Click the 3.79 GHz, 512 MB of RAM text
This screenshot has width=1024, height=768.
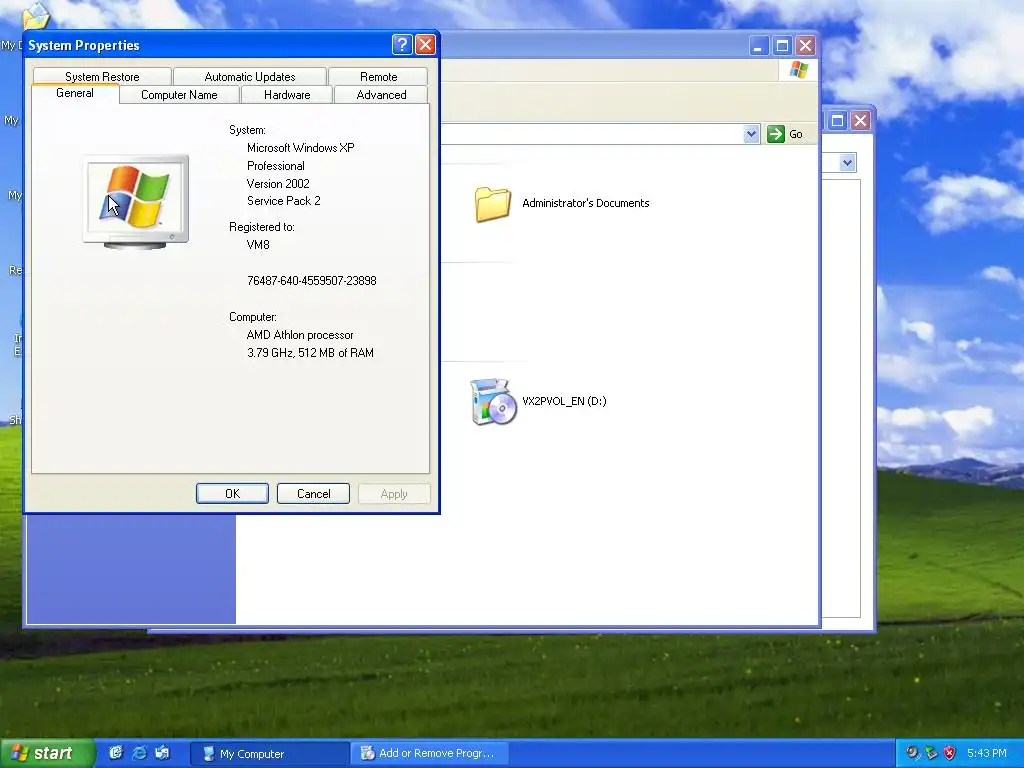(x=310, y=353)
